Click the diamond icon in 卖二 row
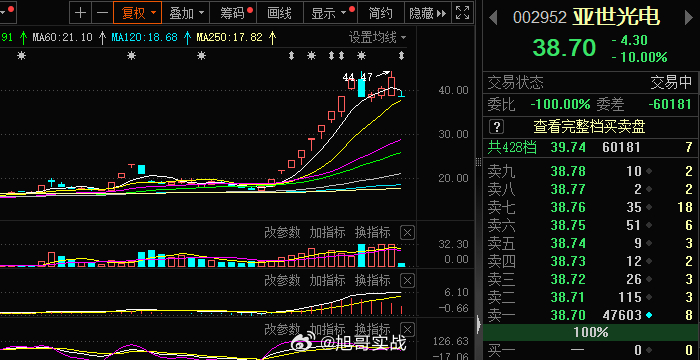 [648, 297]
